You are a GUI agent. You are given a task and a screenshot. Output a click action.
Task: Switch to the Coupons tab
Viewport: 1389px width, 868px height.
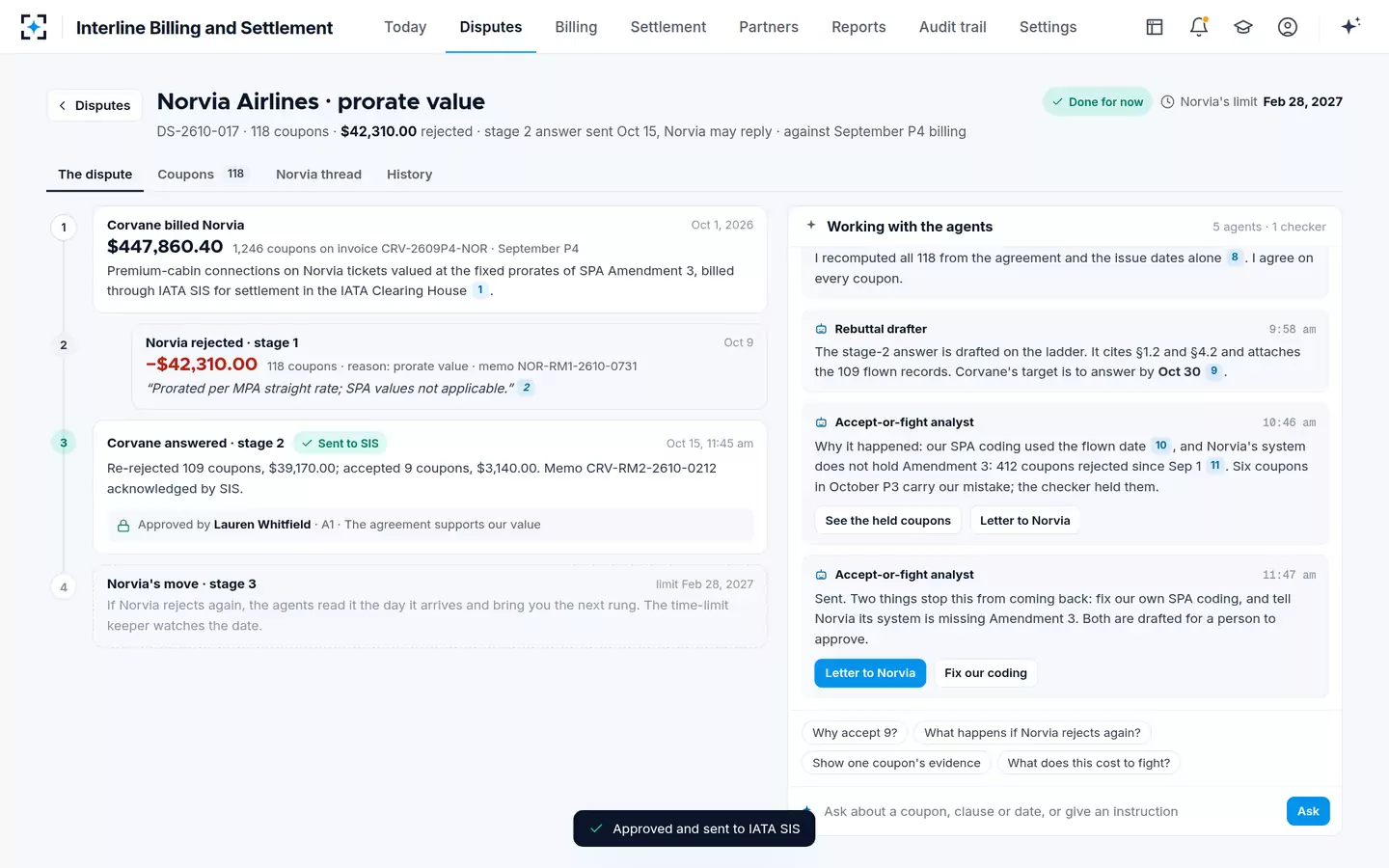[x=203, y=175]
